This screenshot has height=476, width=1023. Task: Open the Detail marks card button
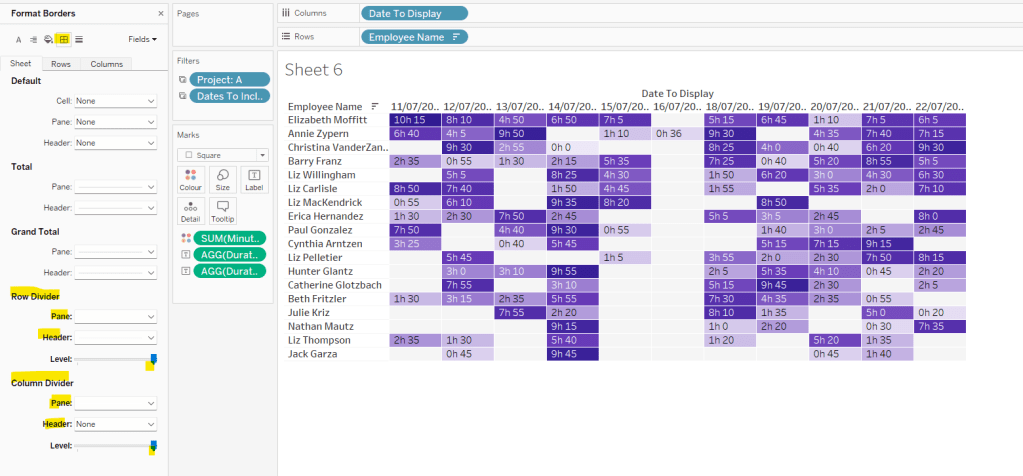click(191, 210)
